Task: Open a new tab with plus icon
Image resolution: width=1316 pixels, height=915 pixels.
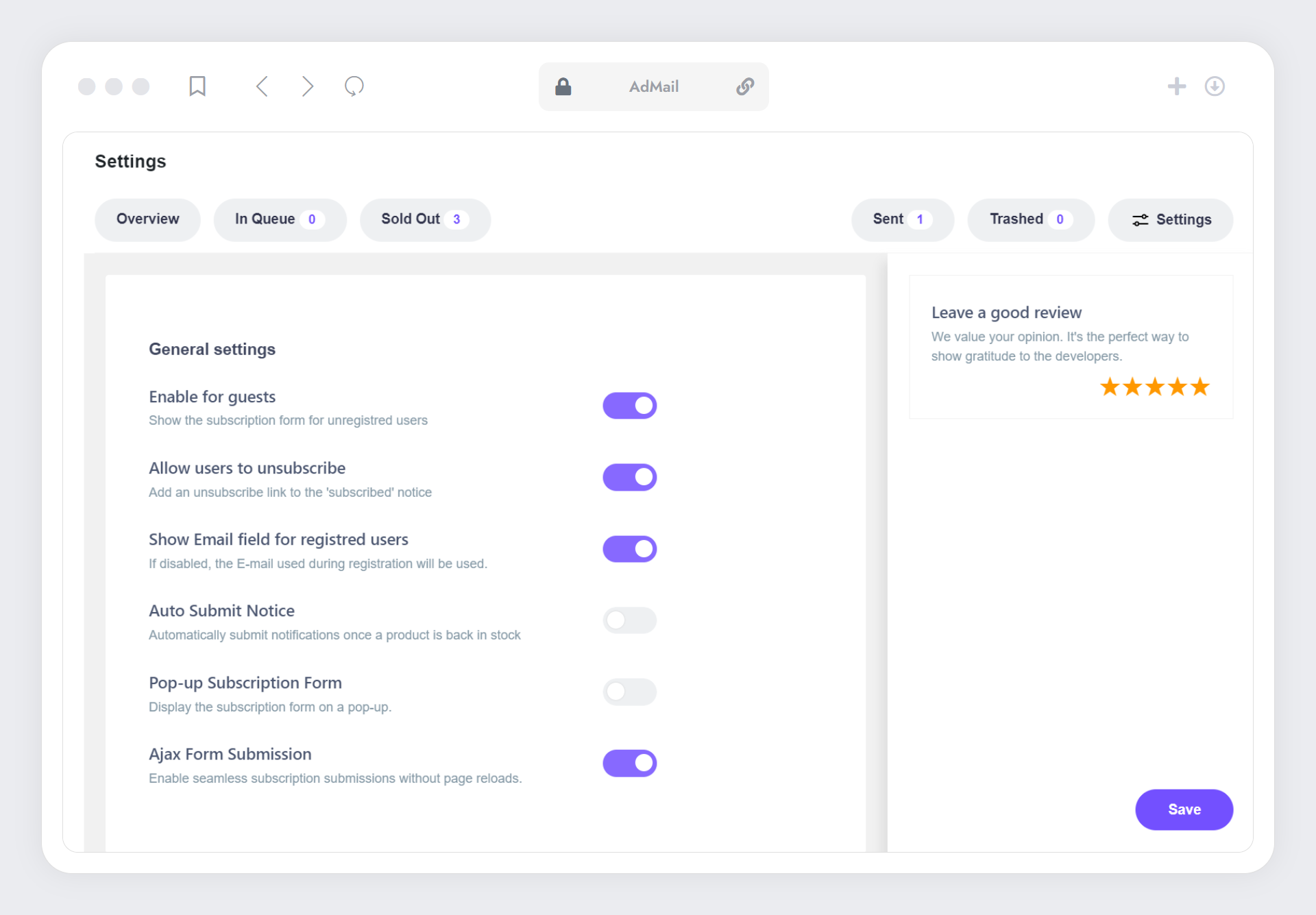Action: click(x=1176, y=86)
